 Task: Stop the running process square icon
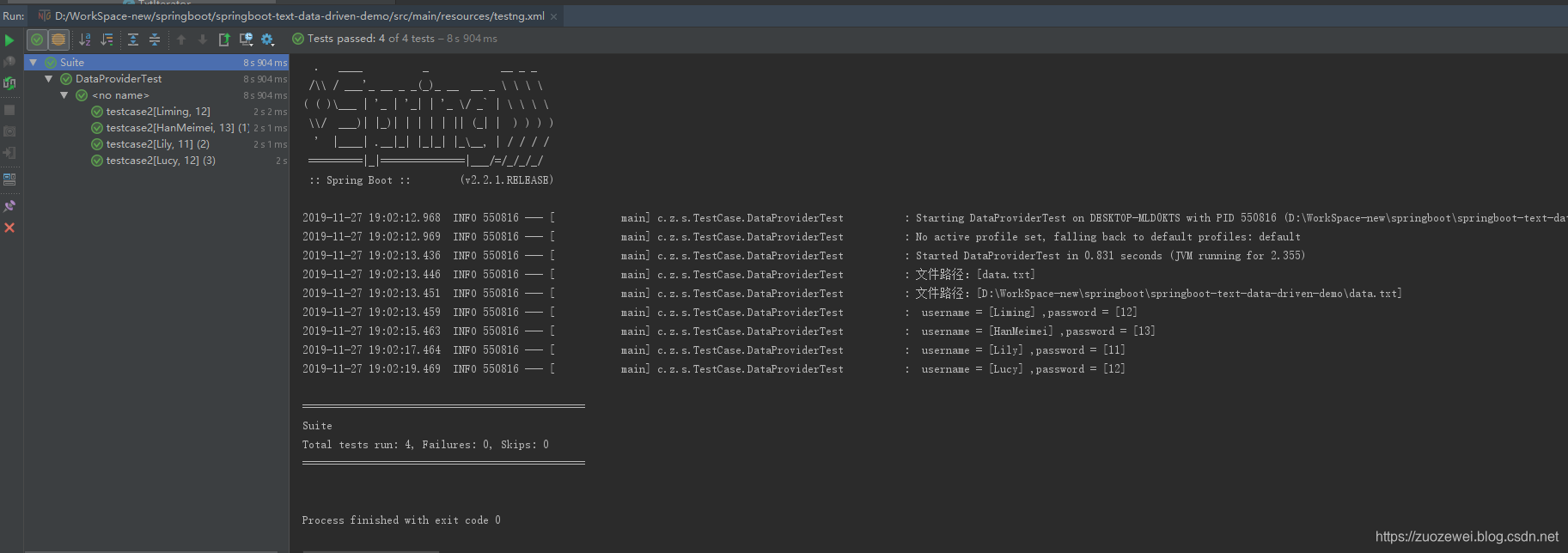pos(9,110)
